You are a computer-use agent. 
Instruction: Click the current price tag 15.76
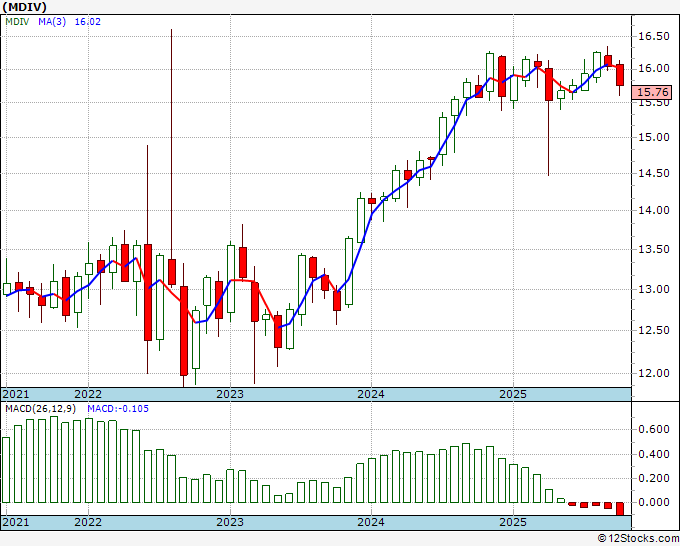click(653, 92)
